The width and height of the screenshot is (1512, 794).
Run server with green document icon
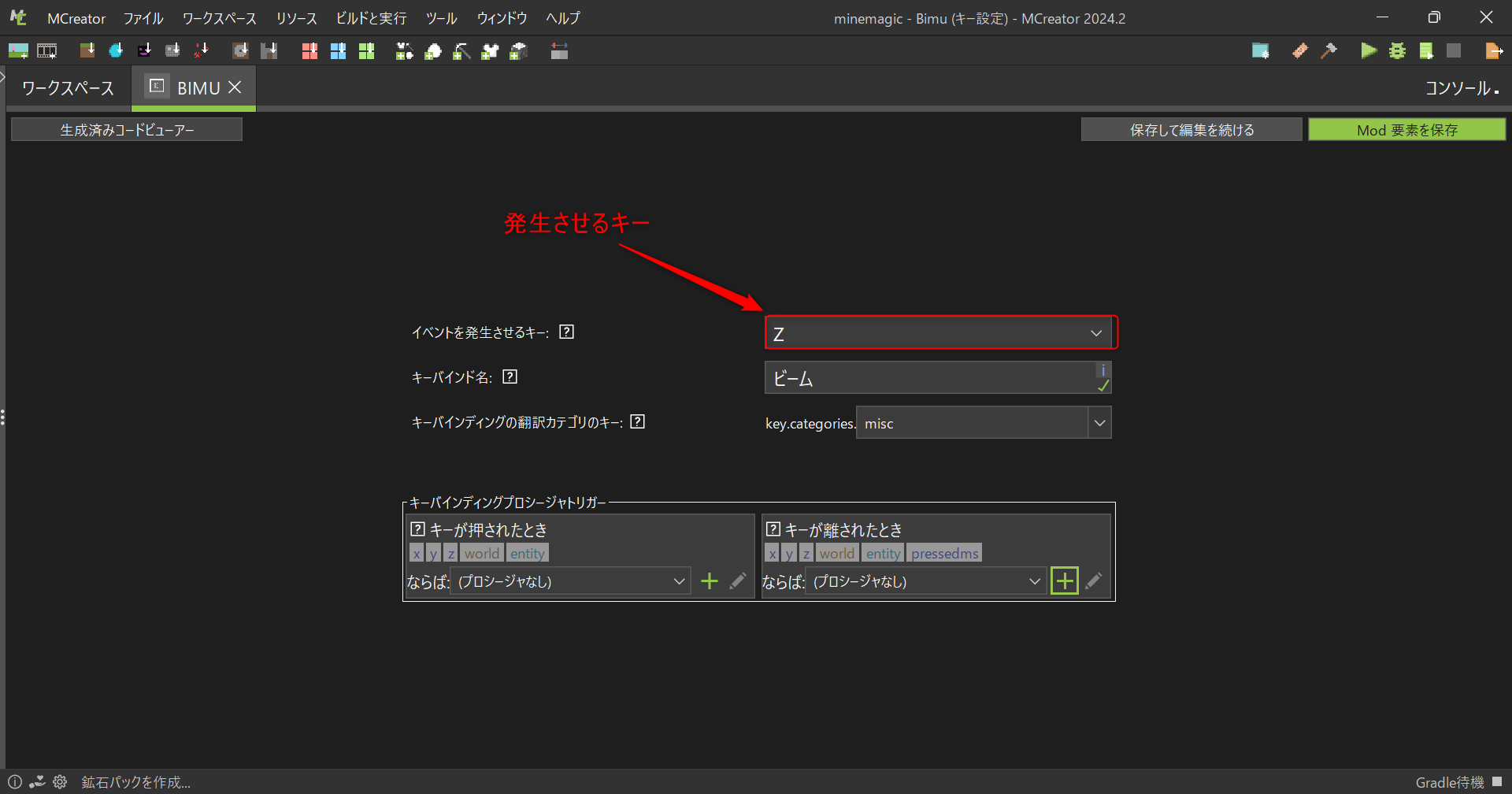click(1425, 51)
